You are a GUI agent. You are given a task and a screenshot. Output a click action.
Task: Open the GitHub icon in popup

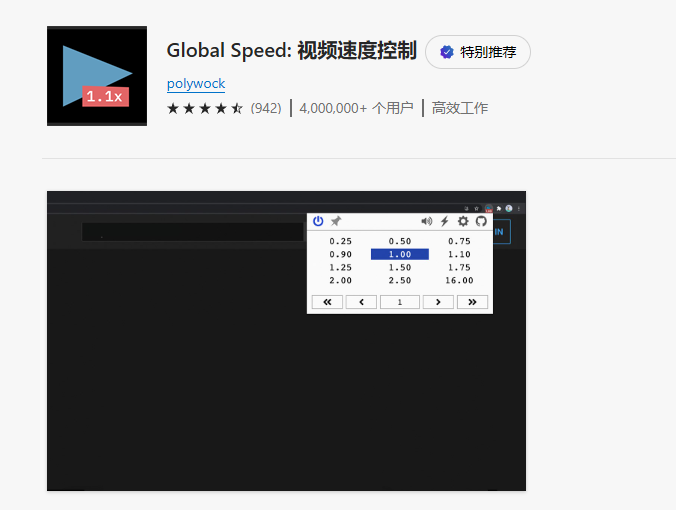tap(481, 221)
